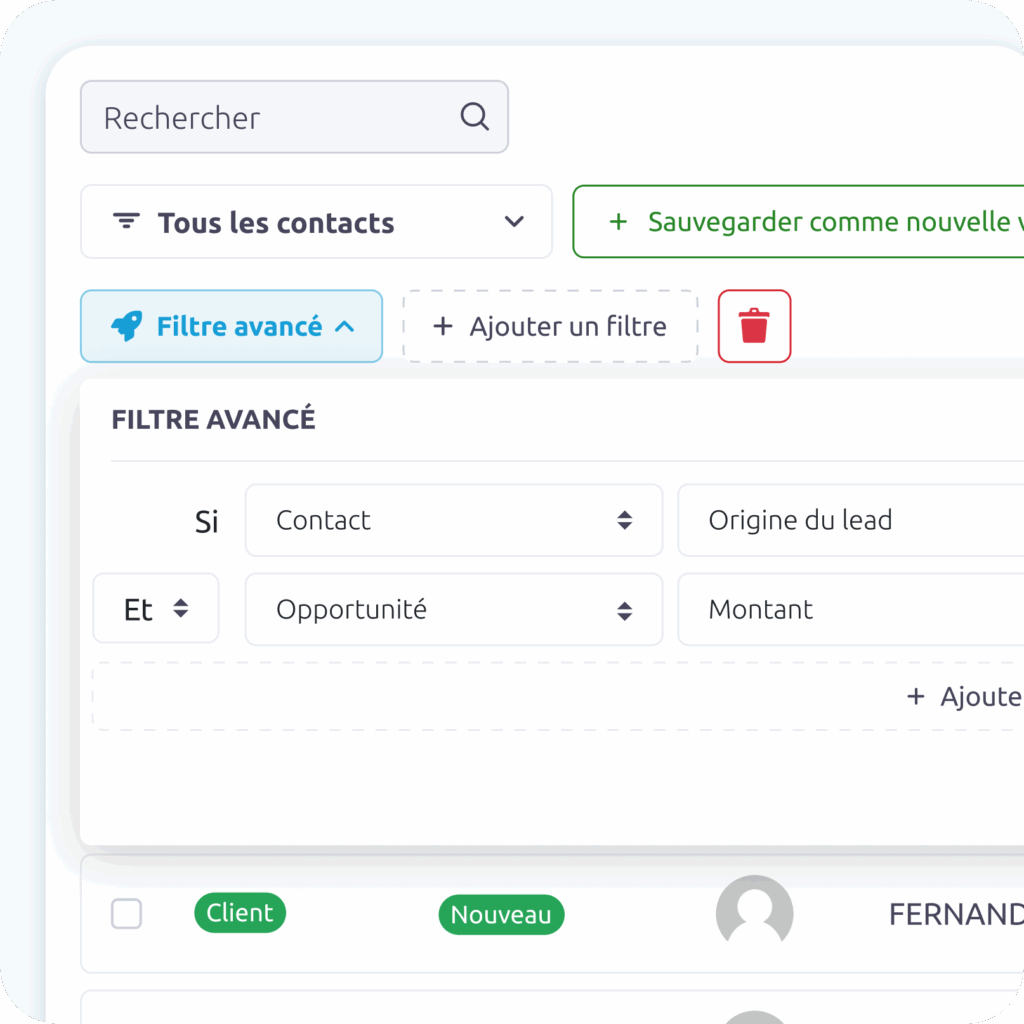
Task: Open the Contact entity dropdown
Action: click(x=453, y=520)
